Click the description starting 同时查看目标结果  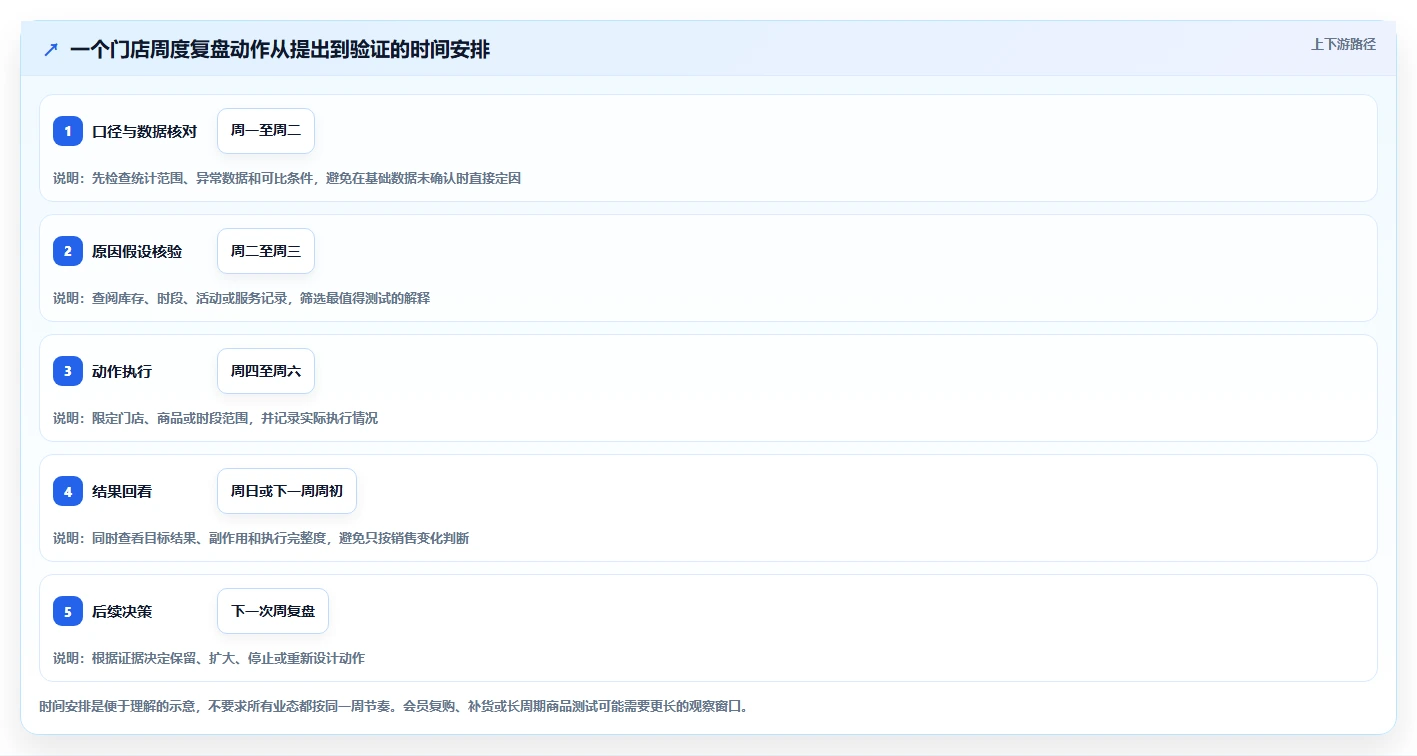click(261, 538)
